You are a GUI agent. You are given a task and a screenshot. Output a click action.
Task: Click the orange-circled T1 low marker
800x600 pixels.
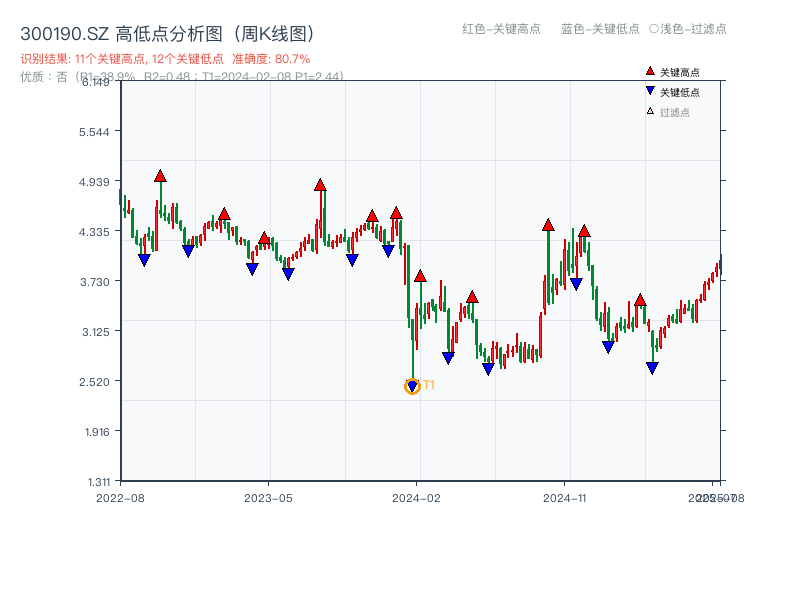412,387
